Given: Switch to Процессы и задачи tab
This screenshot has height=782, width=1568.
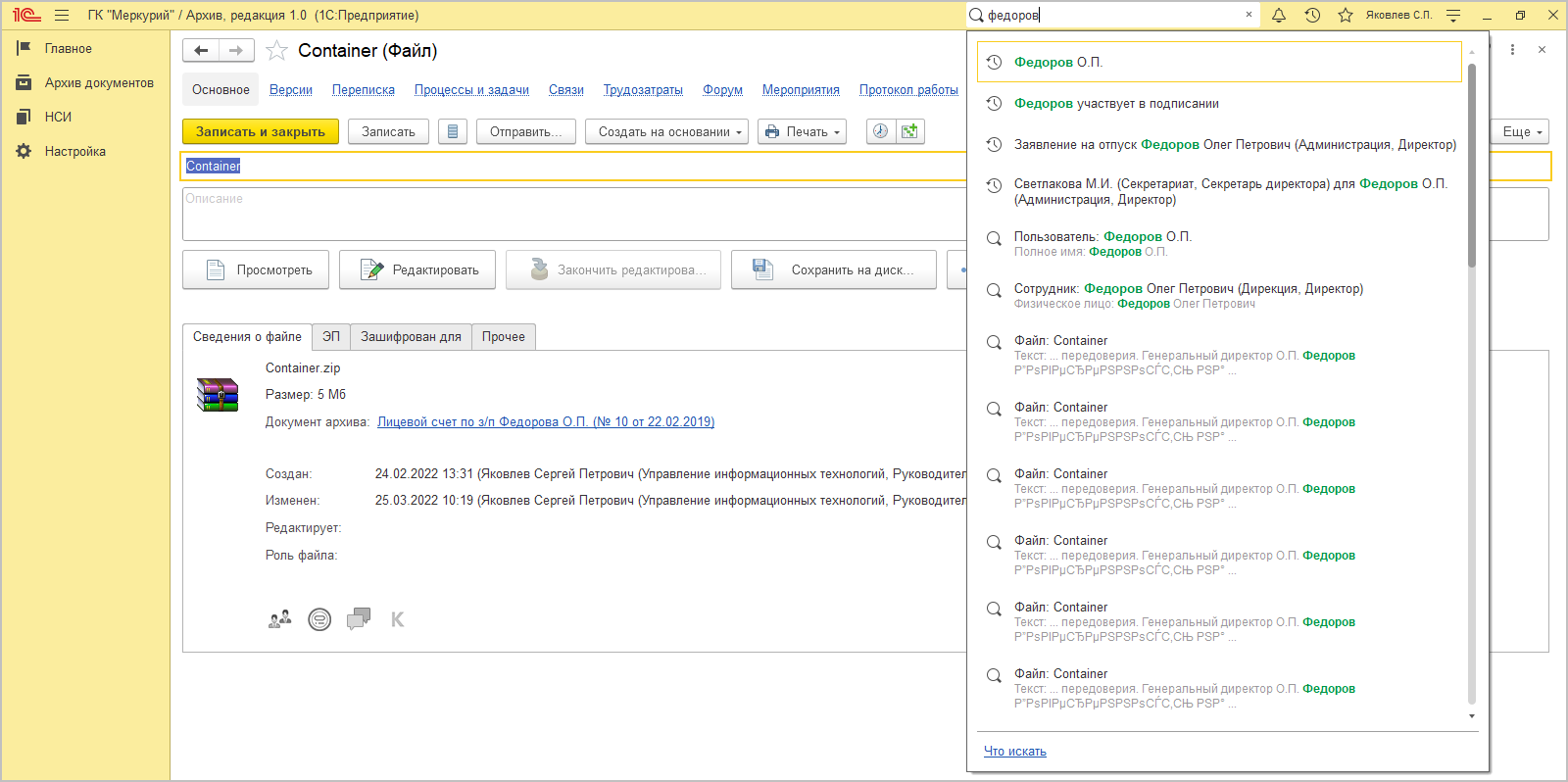Looking at the screenshot, I should pos(471,89).
